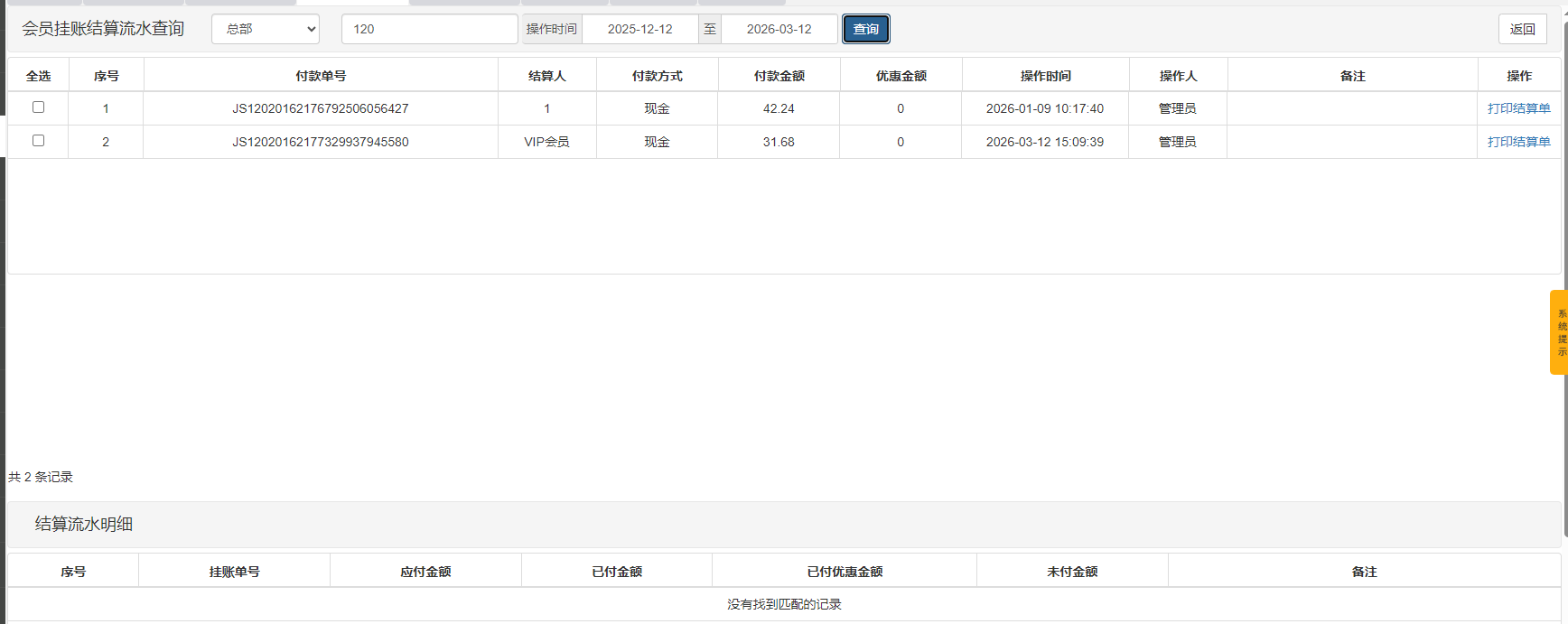
Task: Click the VIP会员 settler cell
Action: [546, 142]
